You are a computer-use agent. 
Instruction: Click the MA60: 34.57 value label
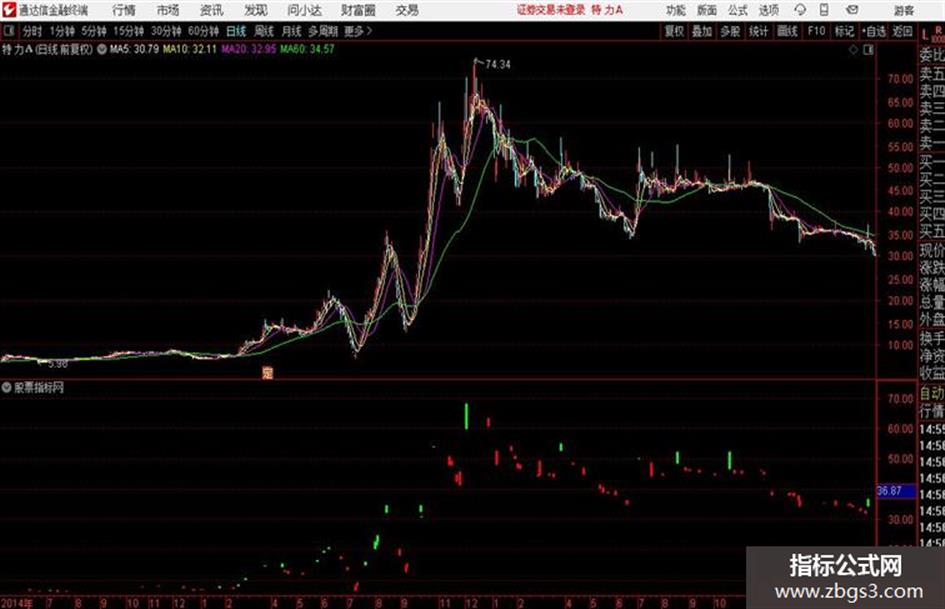pyautogui.click(x=307, y=49)
